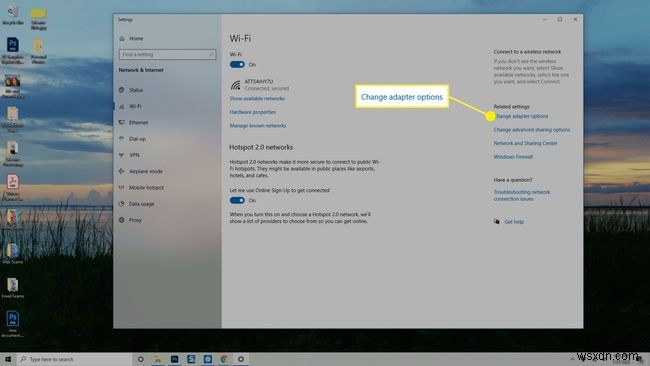Click Change adapter options link
The image size is (650, 366).
521,116
